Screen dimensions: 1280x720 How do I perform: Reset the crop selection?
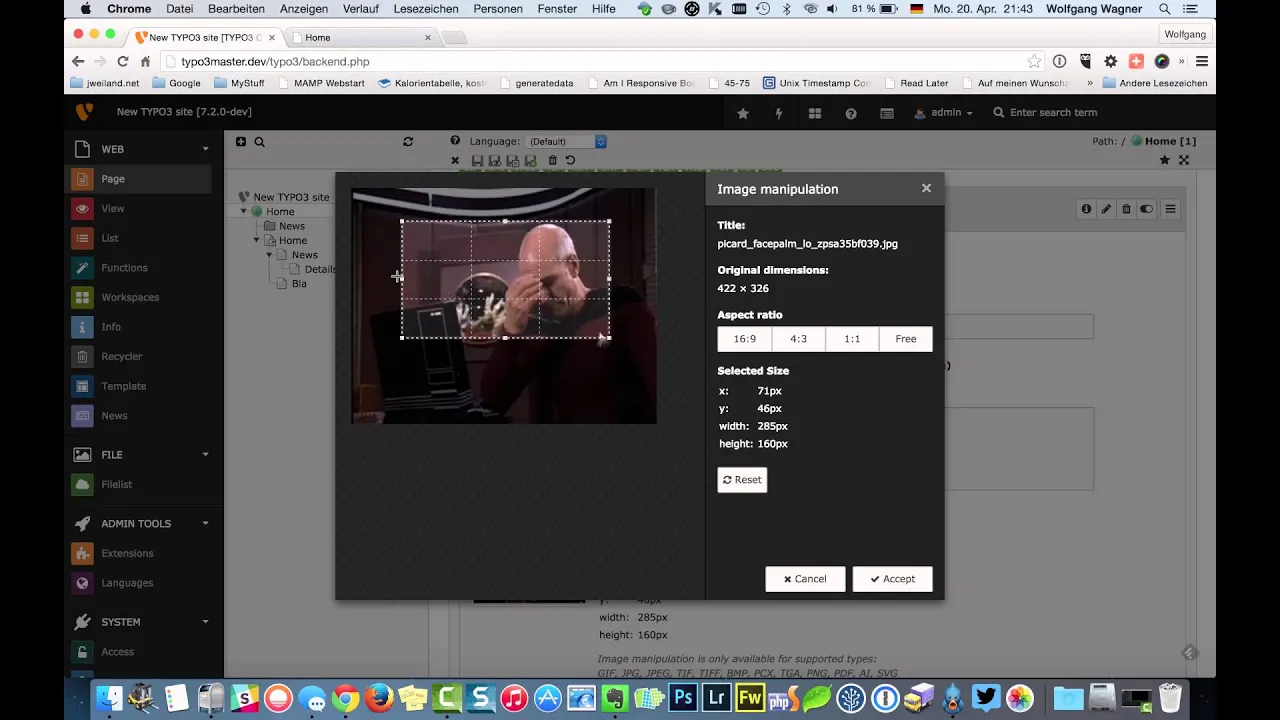pos(742,480)
